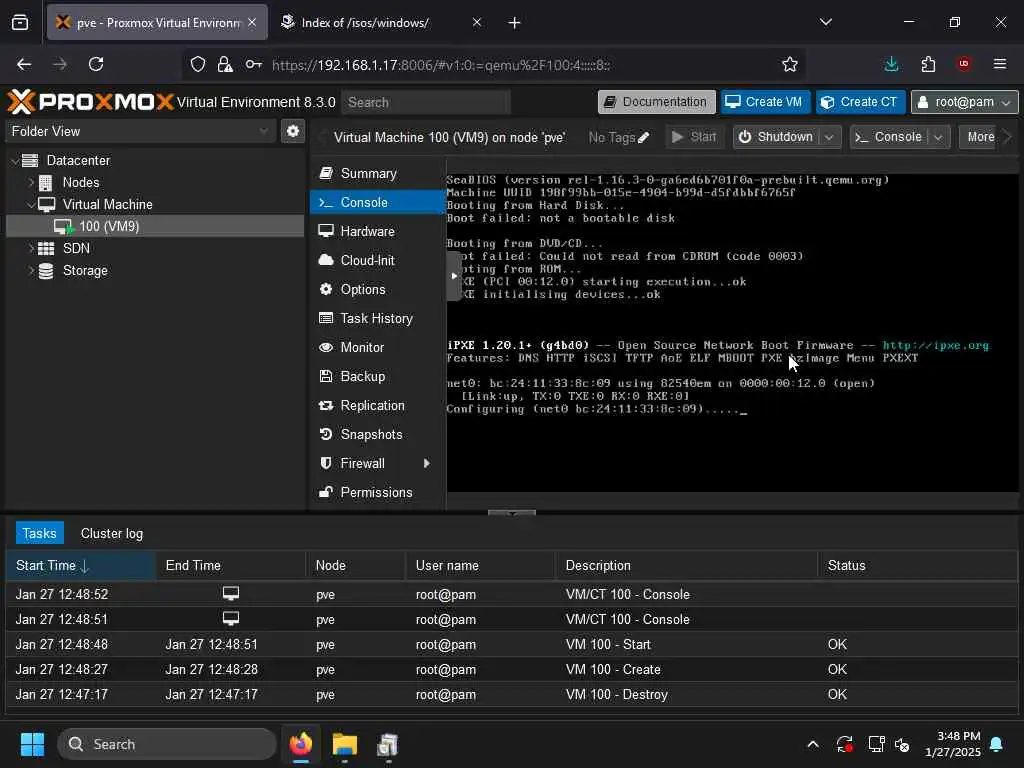The width and height of the screenshot is (1024, 768).
Task: Show hidden system tray icons
Action: (x=813, y=744)
